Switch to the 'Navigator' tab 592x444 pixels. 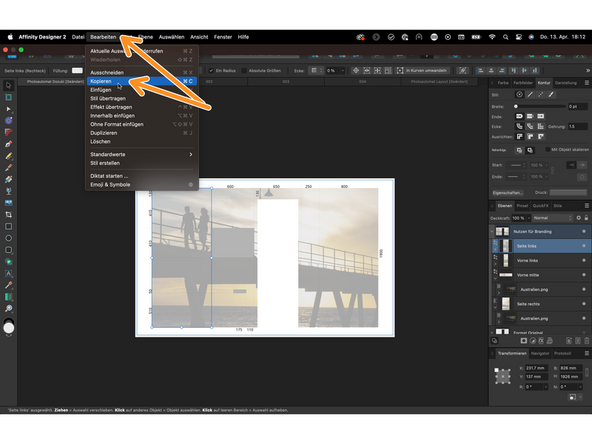tap(540, 353)
